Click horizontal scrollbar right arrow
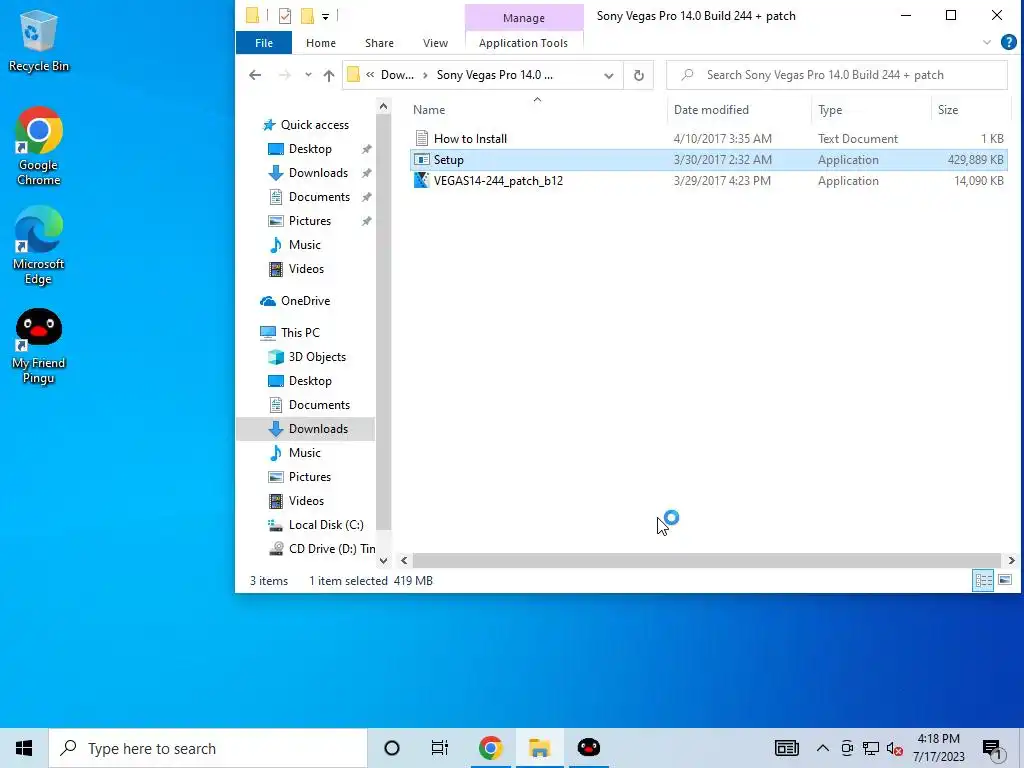 click(1011, 560)
